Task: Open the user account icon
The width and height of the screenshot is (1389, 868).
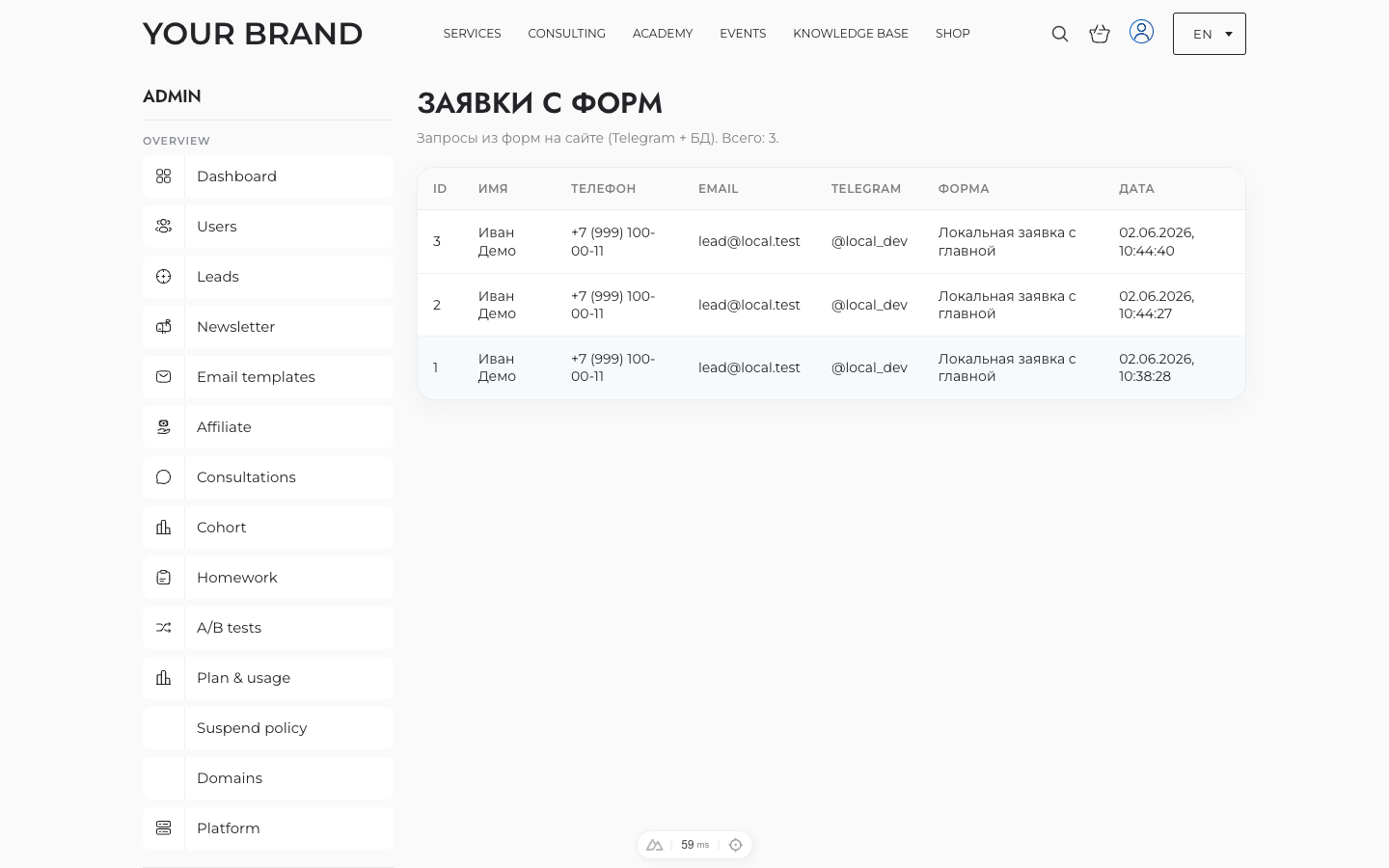Action: click(x=1141, y=32)
